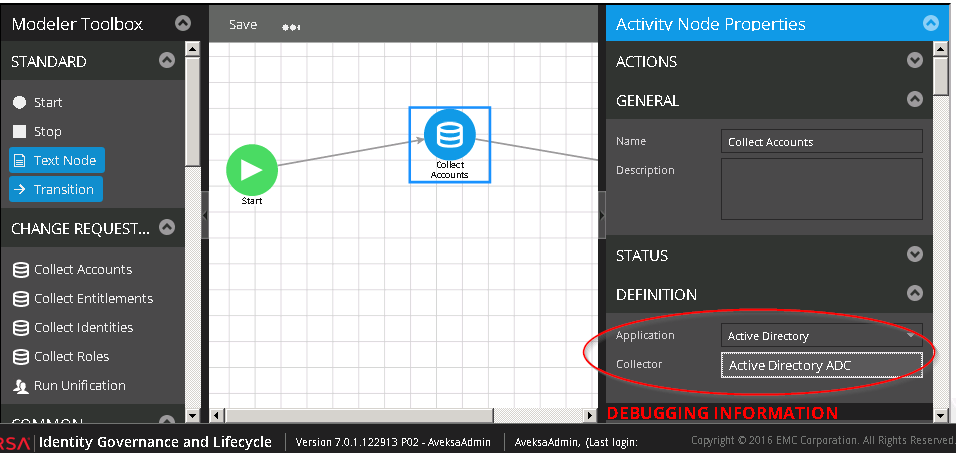
Task: Pick the Collect Entitlements toolbox item
Action: coord(83,298)
